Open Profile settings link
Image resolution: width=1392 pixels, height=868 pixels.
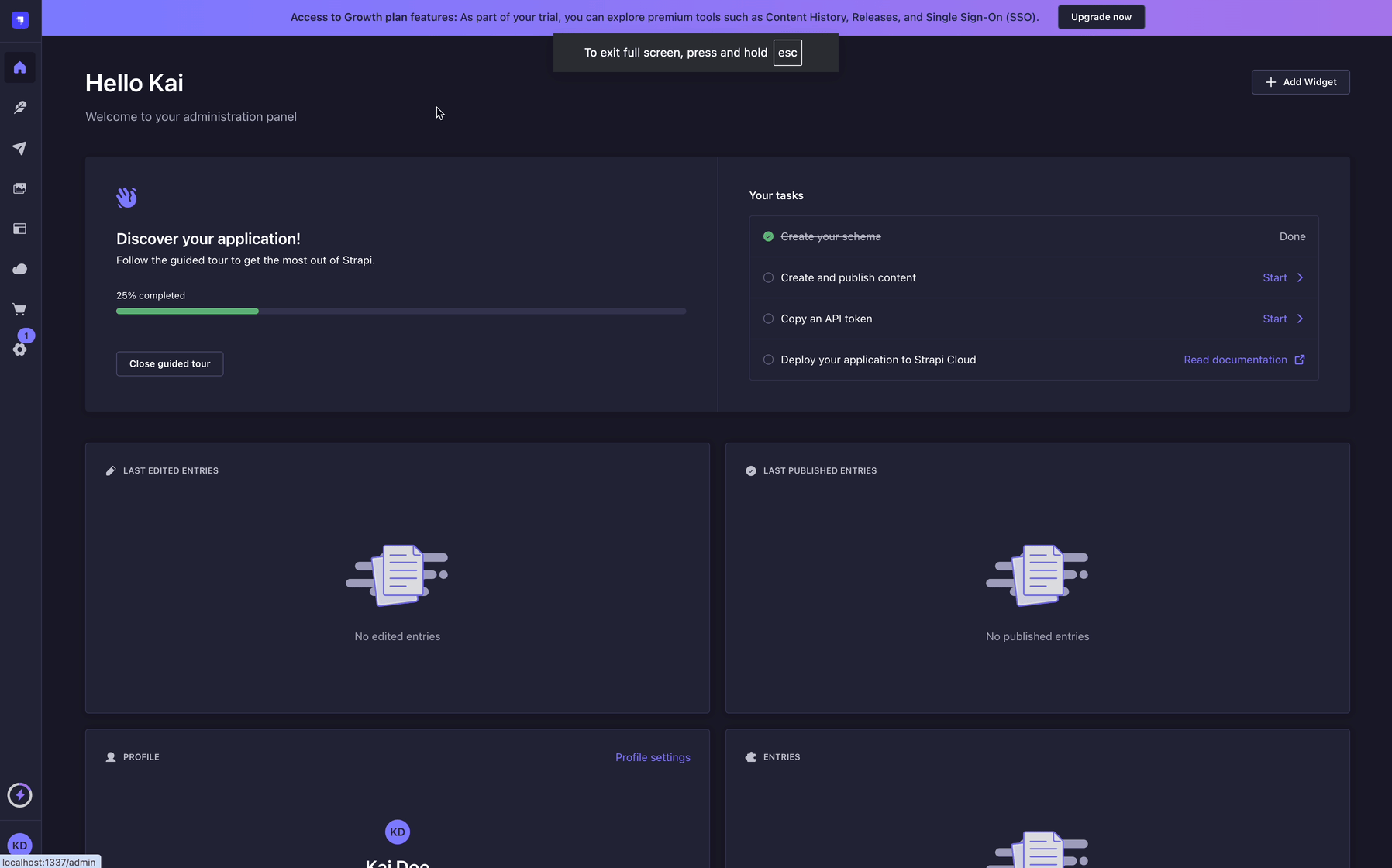652,757
